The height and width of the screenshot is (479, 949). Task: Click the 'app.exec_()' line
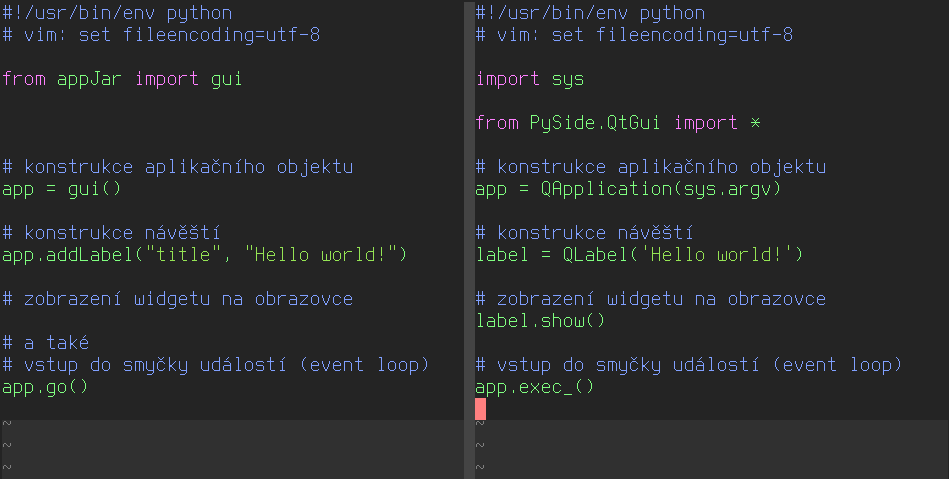tap(535, 387)
